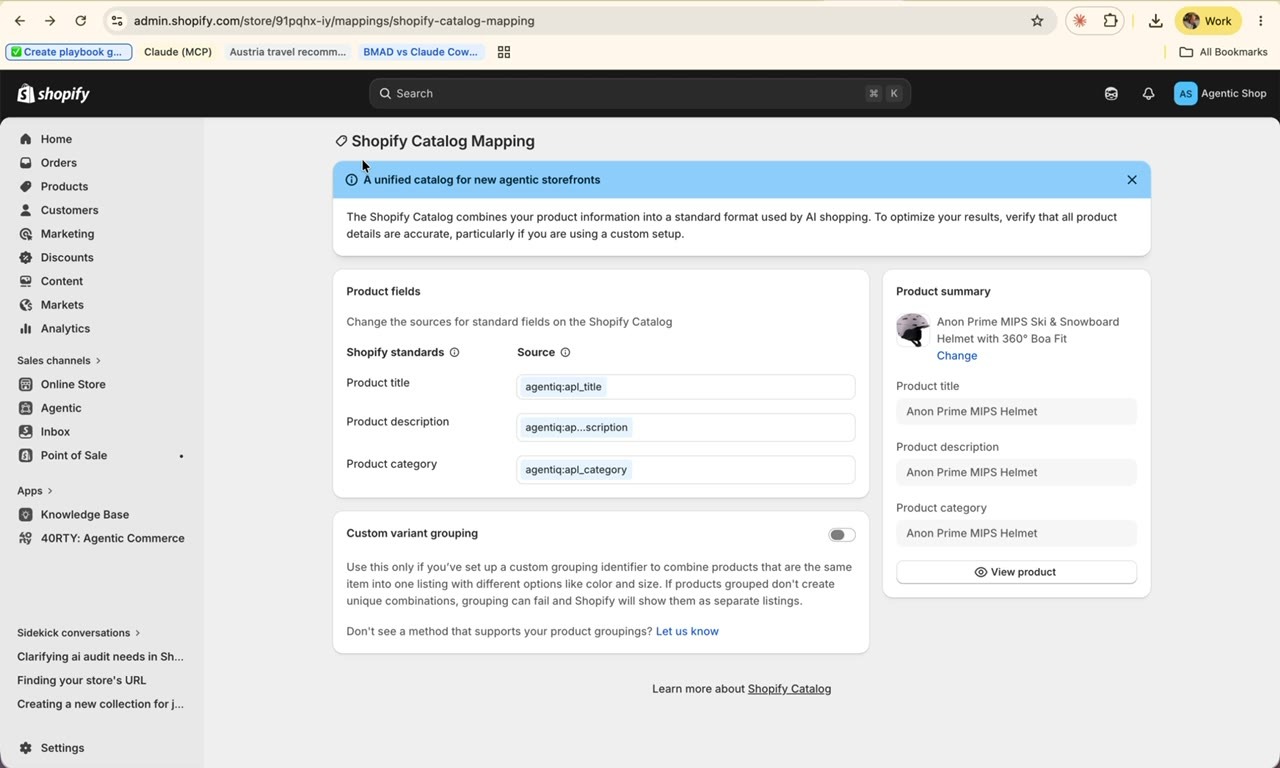The height and width of the screenshot is (768, 1280).
Task: Open Clarifying ai audit needs conversation
Action: pos(100,657)
